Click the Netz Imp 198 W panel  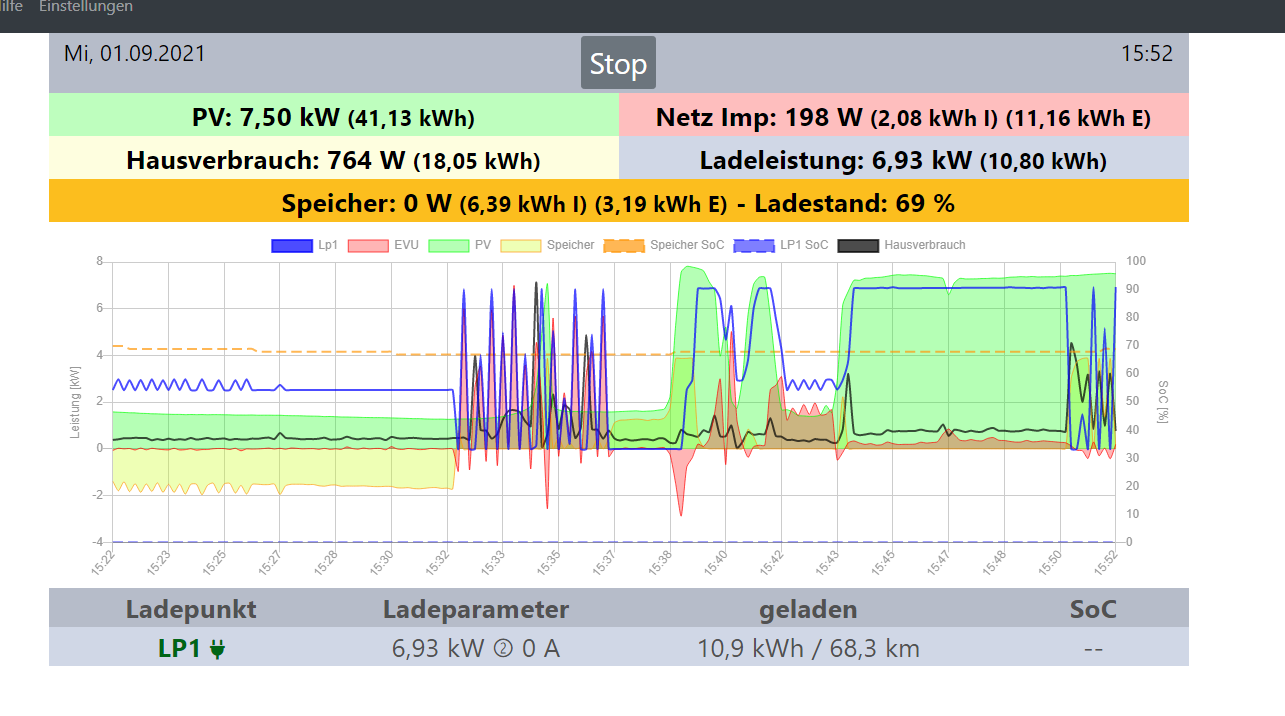[903, 118]
